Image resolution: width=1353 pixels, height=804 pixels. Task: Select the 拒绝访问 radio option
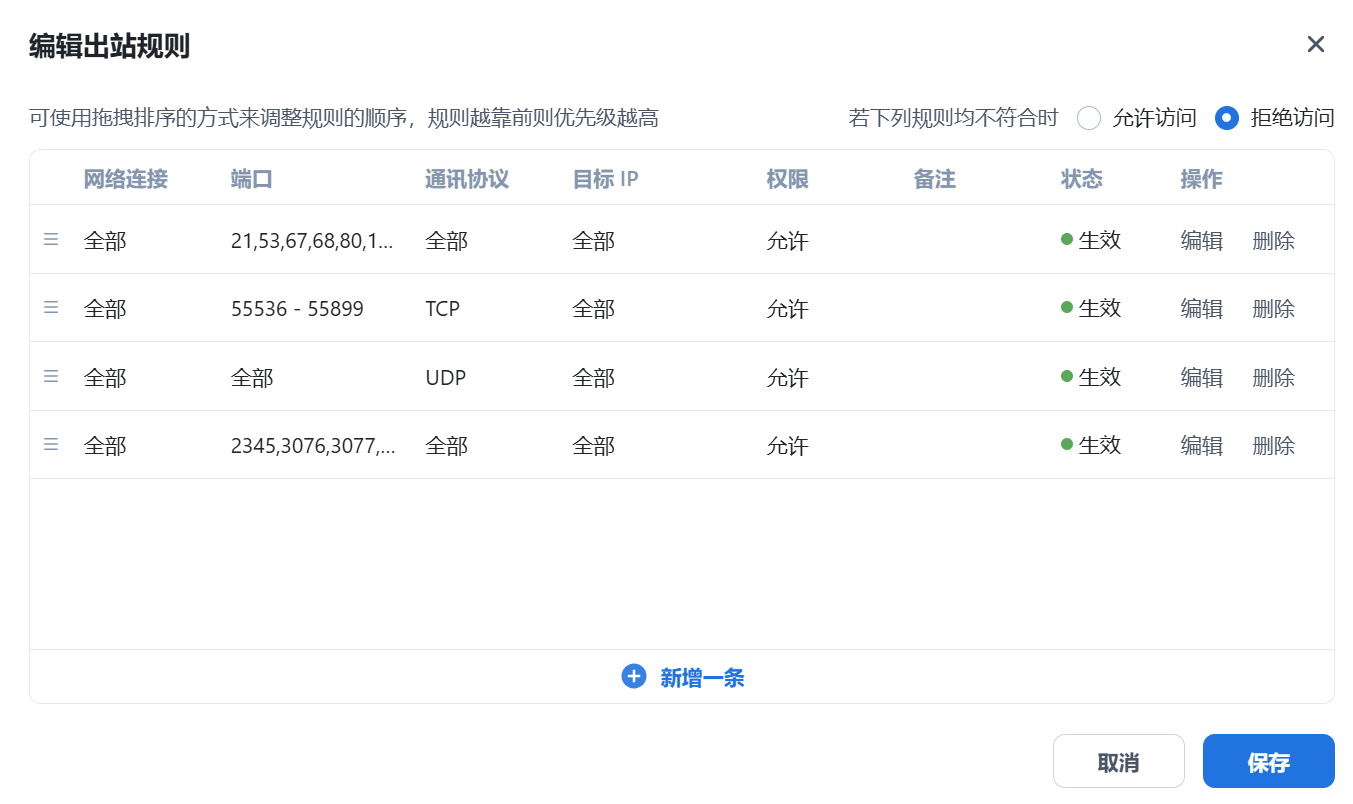pos(1227,118)
